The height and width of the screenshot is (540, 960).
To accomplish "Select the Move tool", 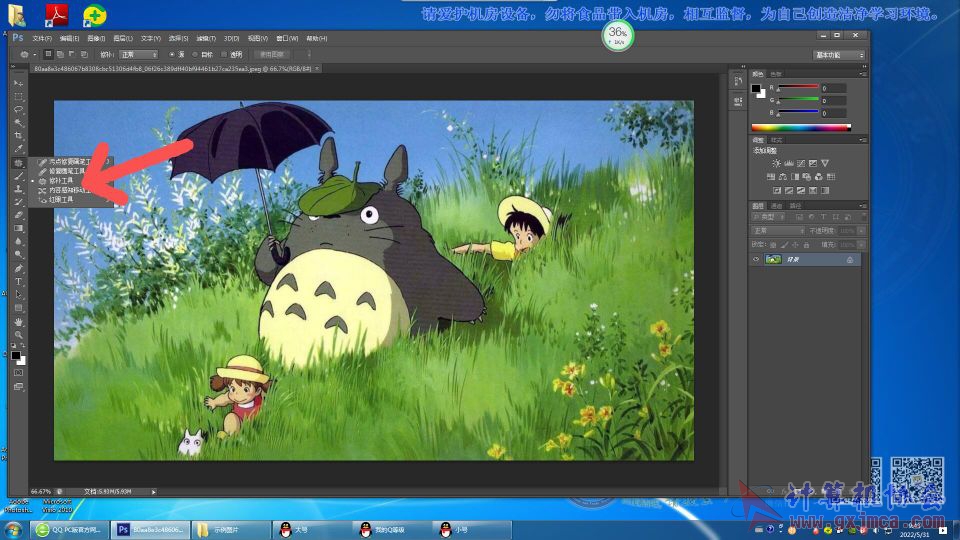I will 18,83.
